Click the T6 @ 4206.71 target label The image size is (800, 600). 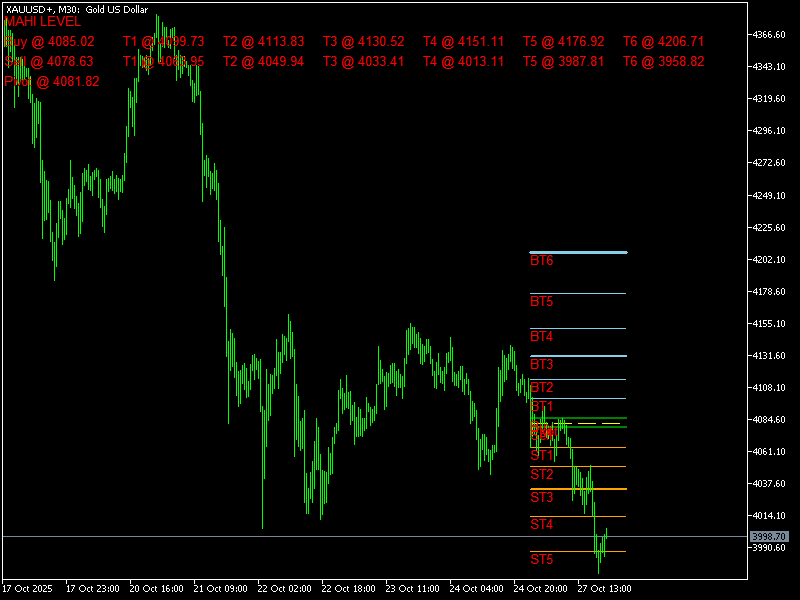click(663, 42)
